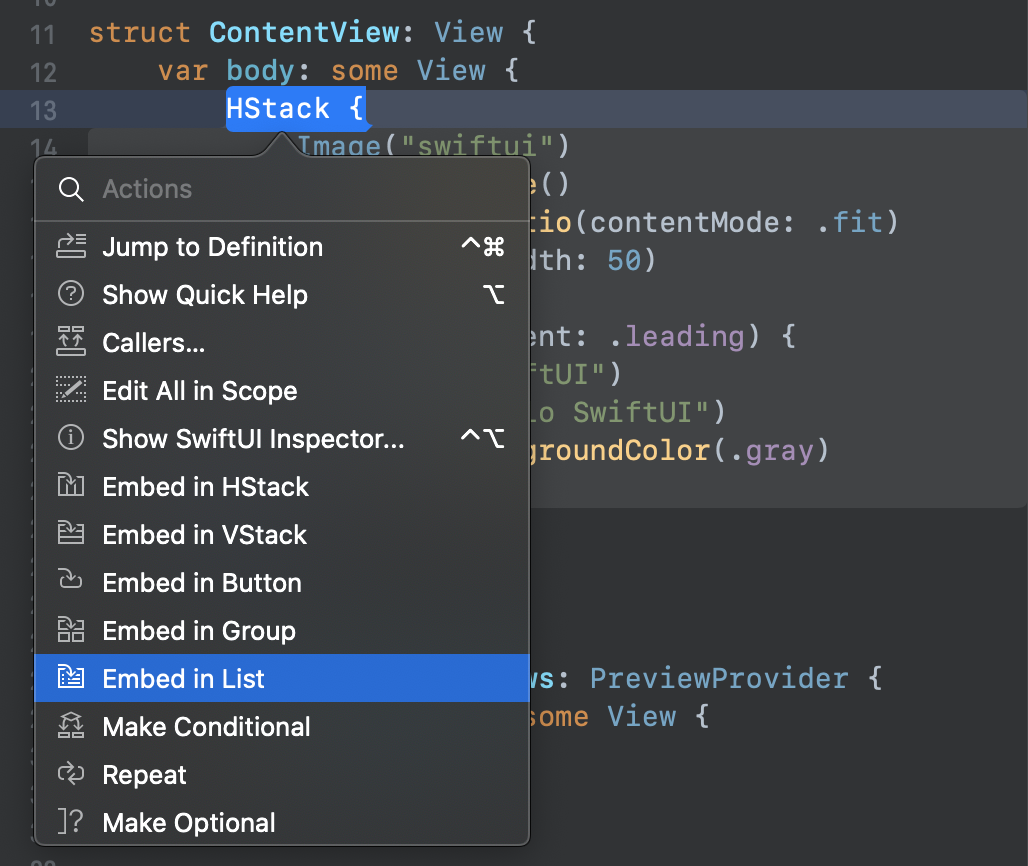Click the Embed in Button icon
The image size is (1028, 866).
pyautogui.click(x=71, y=583)
